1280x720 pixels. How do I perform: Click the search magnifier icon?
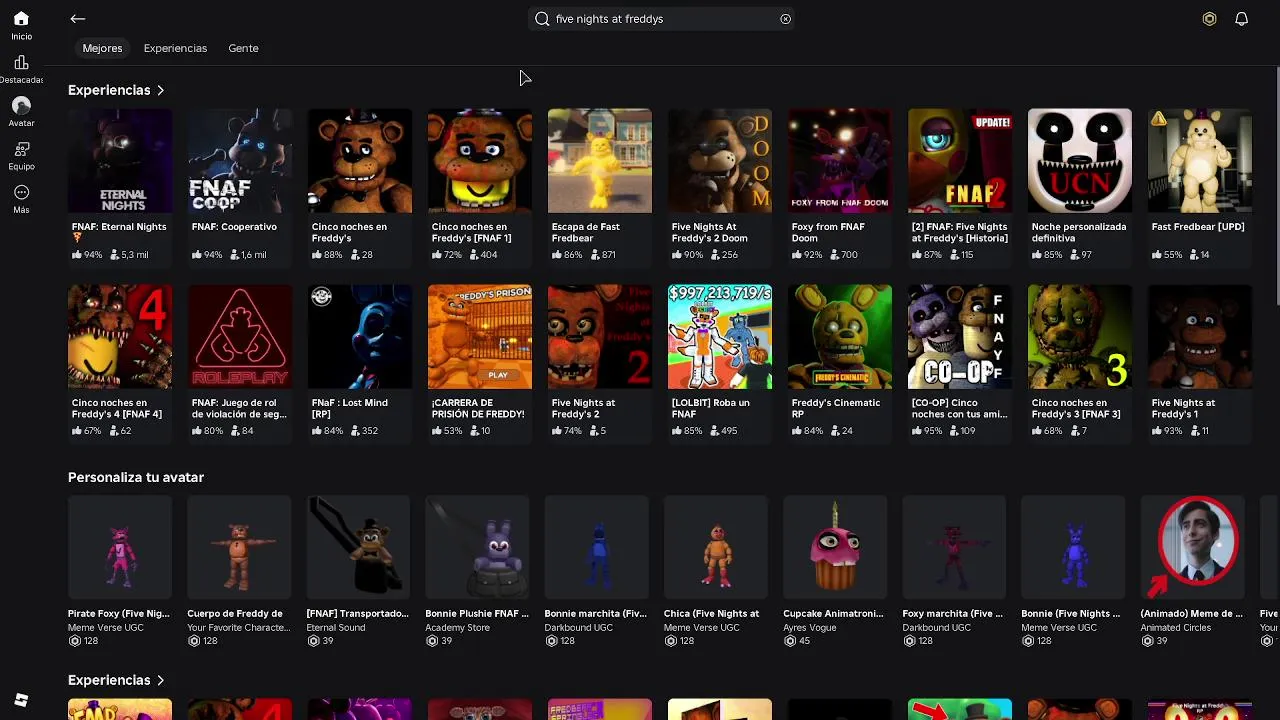[x=542, y=19]
